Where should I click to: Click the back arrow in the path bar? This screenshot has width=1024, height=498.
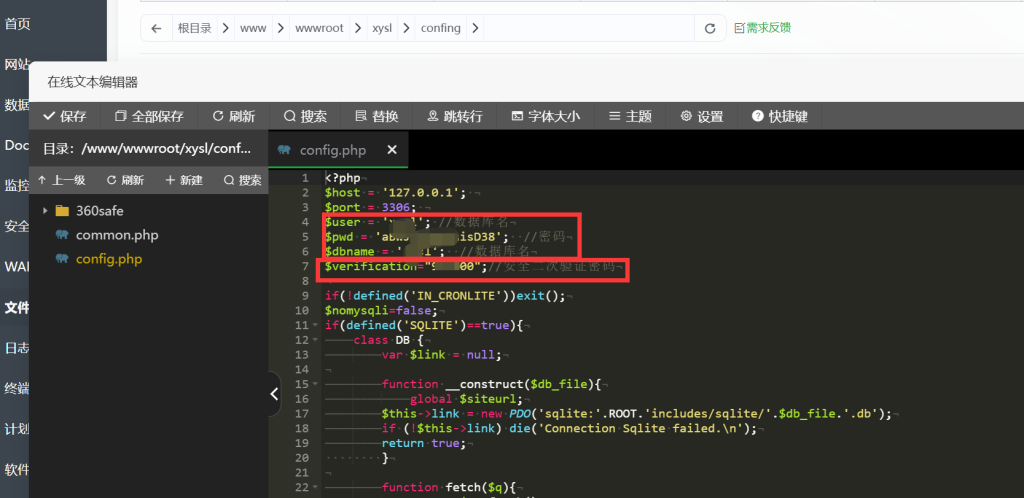tap(155, 28)
